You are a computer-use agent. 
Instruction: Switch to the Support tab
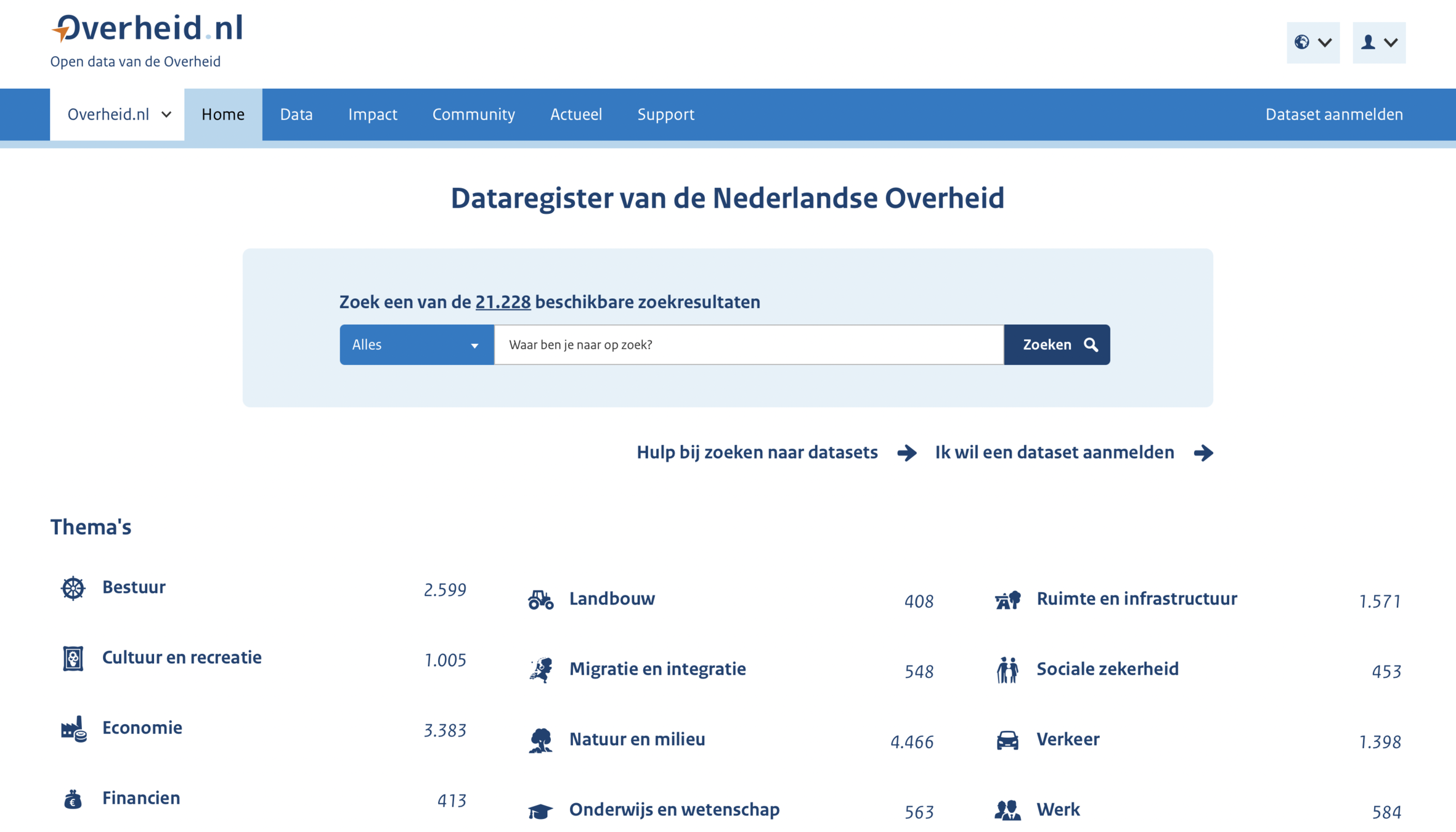click(665, 115)
